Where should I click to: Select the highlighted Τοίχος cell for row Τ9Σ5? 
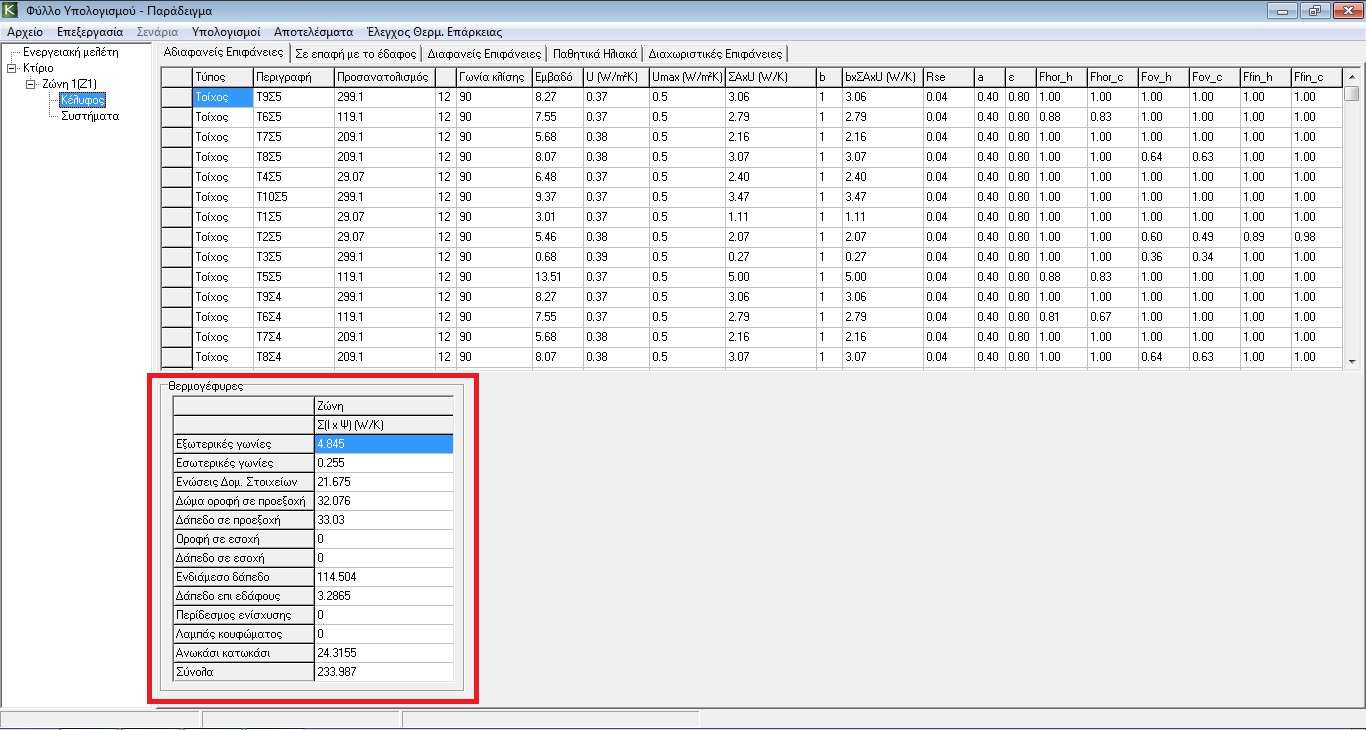click(222, 97)
